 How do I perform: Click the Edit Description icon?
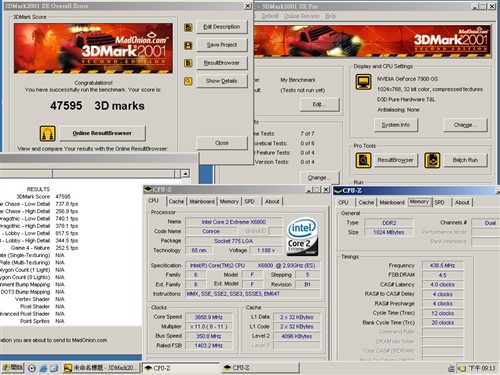click(x=188, y=27)
